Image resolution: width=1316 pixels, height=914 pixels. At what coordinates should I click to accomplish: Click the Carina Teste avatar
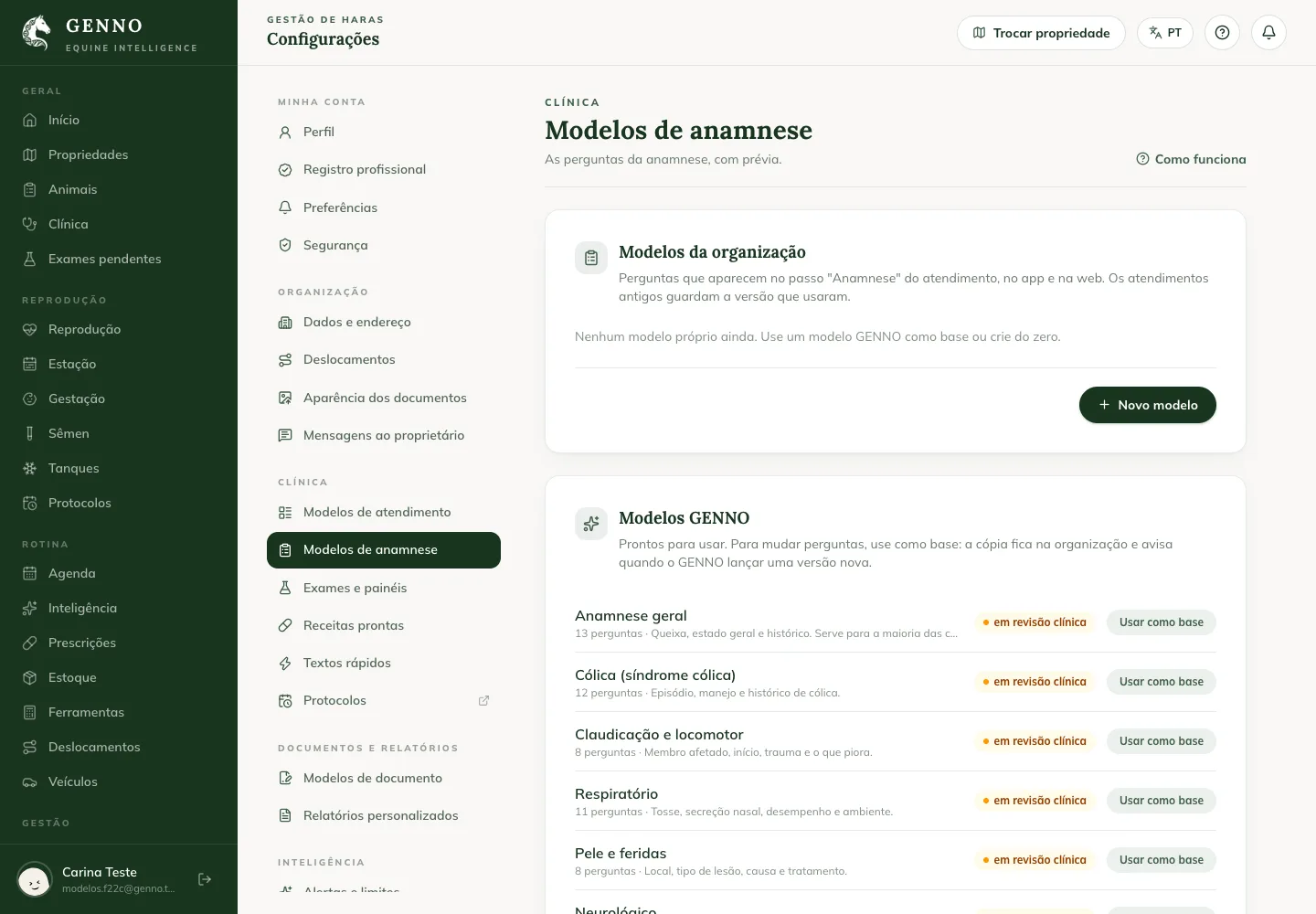[x=35, y=880]
